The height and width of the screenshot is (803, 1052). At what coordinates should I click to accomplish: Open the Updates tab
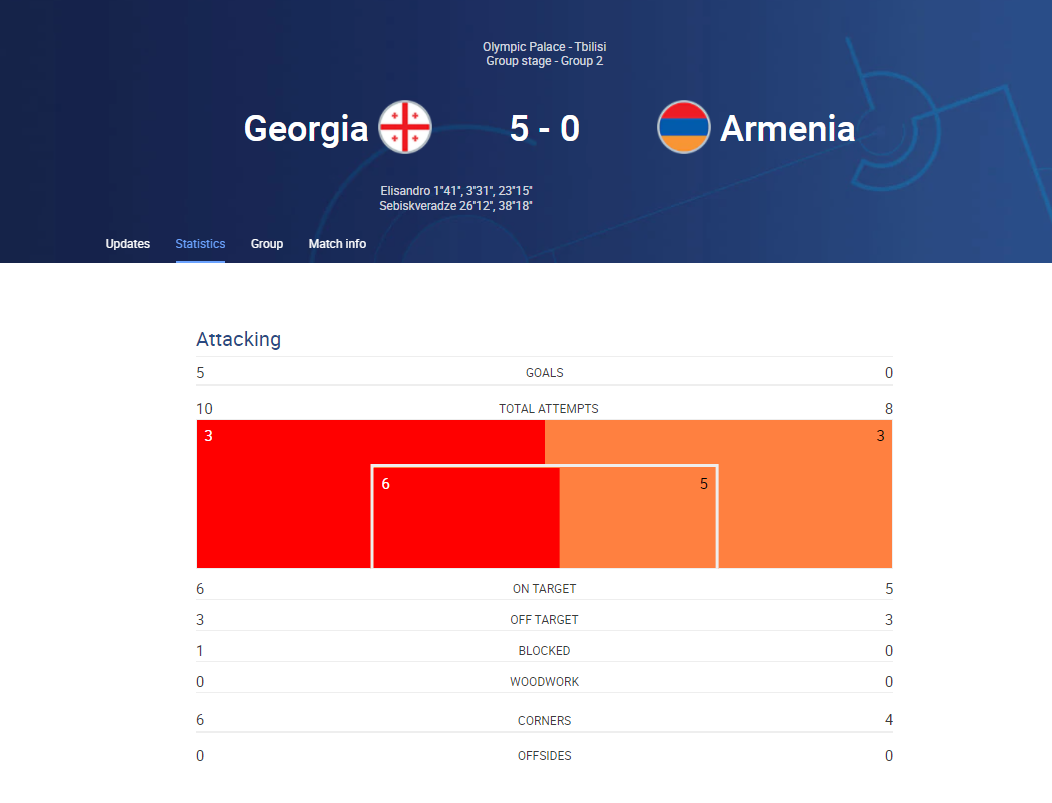pyautogui.click(x=127, y=244)
